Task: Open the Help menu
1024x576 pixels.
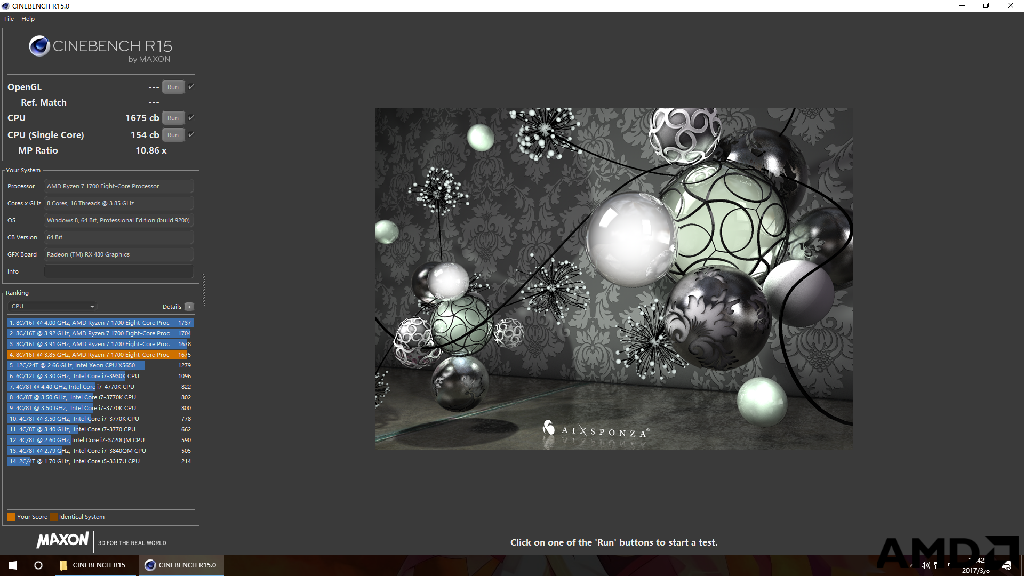Action: [27, 19]
